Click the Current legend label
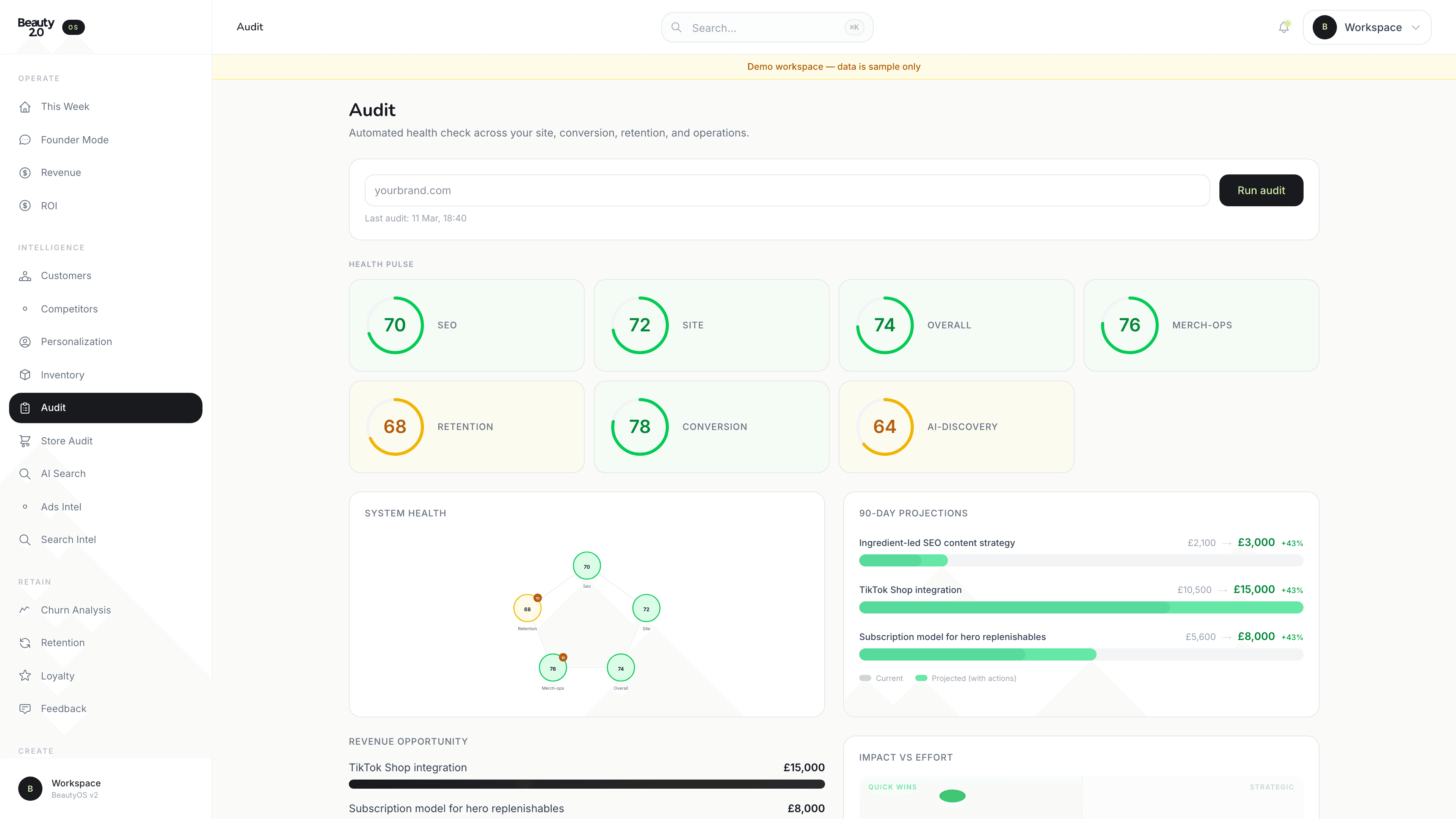The width and height of the screenshot is (1456, 819). (x=889, y=678)
